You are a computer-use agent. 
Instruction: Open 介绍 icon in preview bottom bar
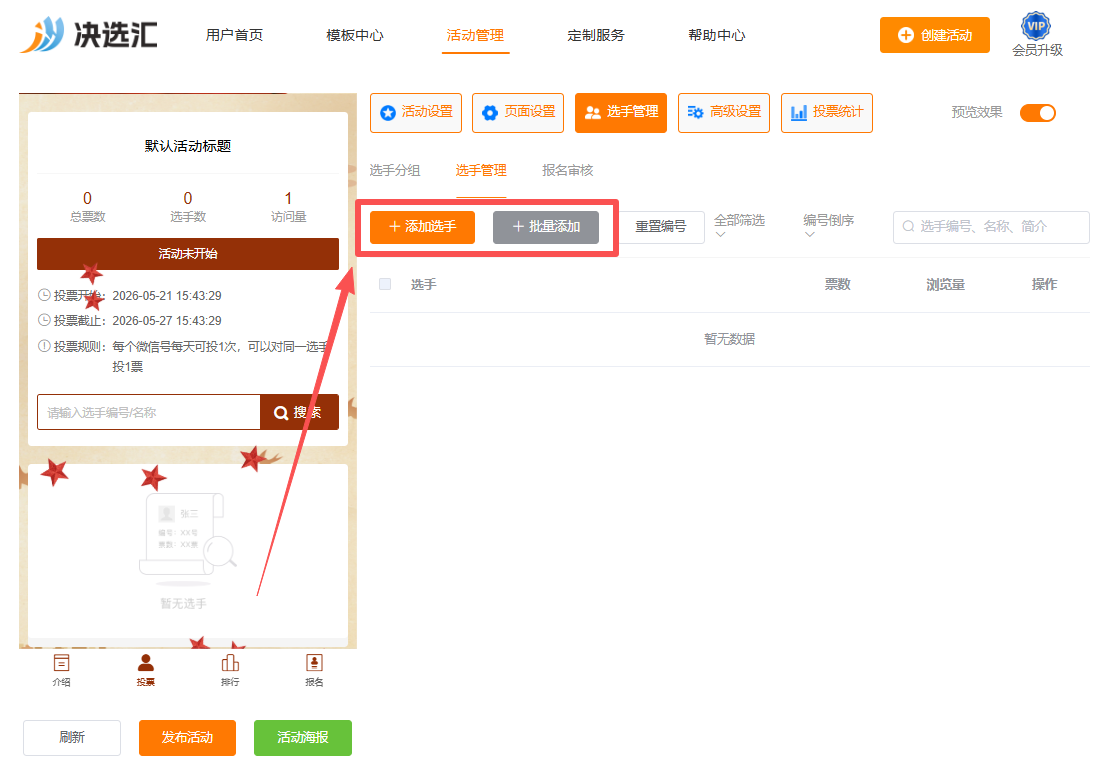click(x=62, y=663)
